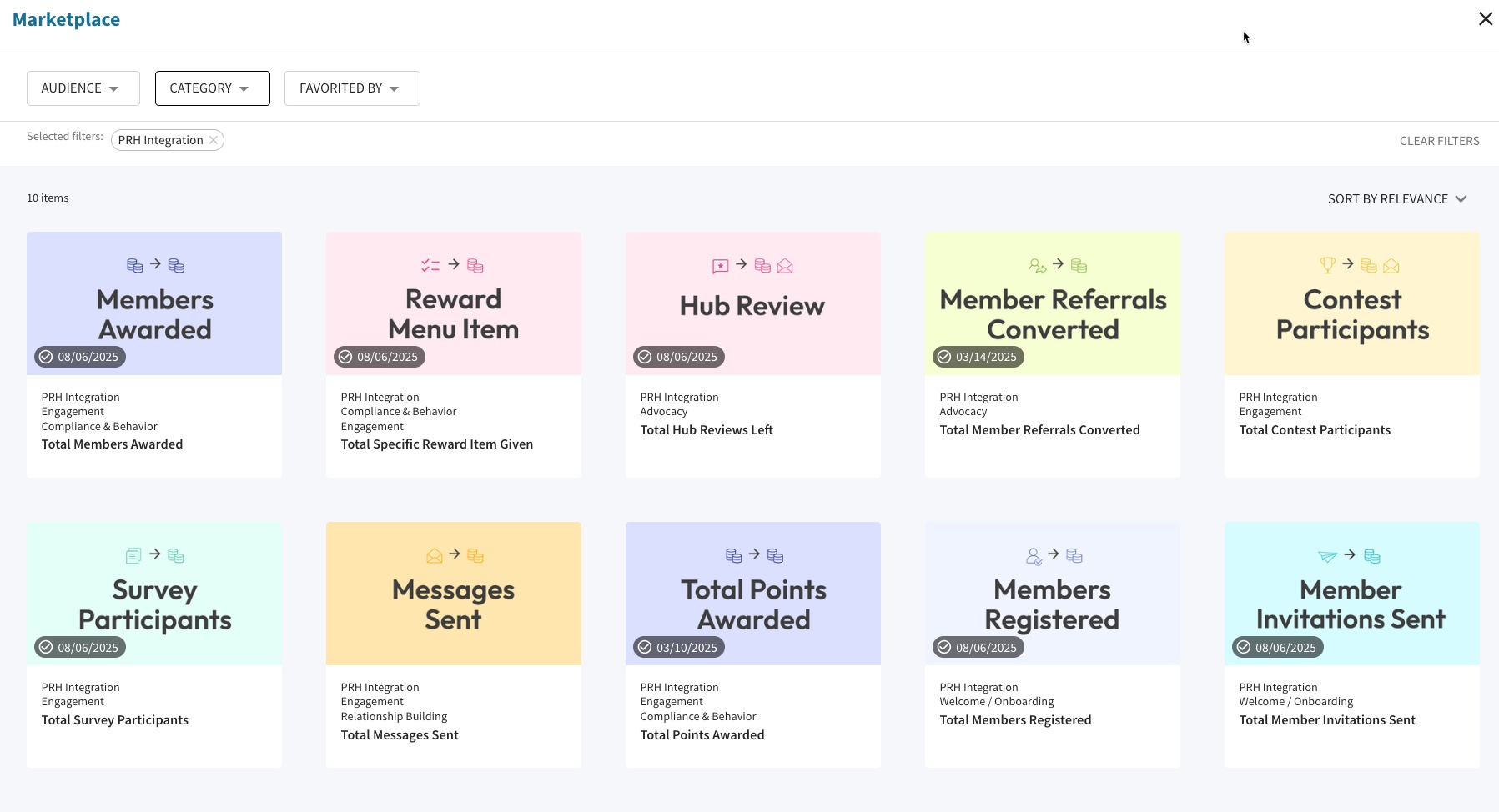Screen dimensions: 1499x812
Task: Click the referral person icon on Member Referrals Converted
Action: (1037, 265)
